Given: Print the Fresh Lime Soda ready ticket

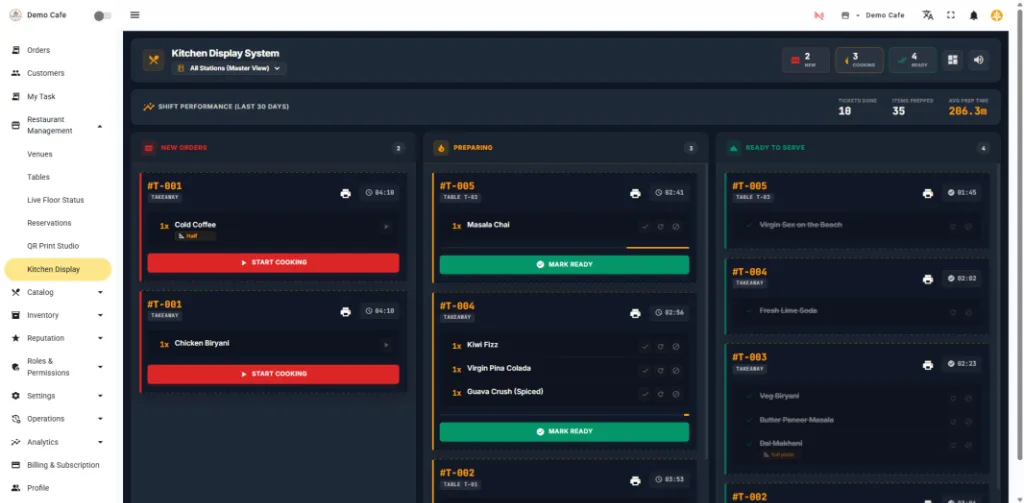Looking at the screenshot, I should 927,279.
